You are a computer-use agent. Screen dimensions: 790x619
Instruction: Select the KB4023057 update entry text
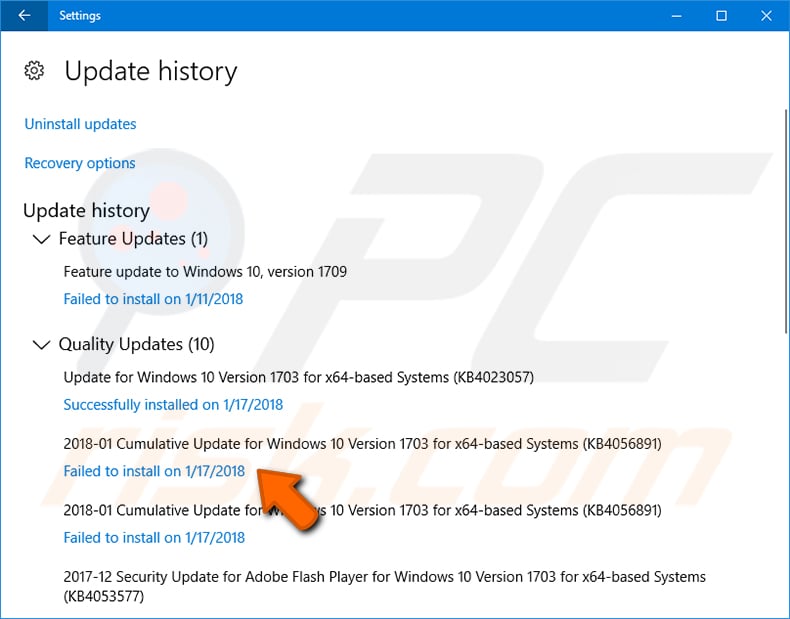click(299, 378)
